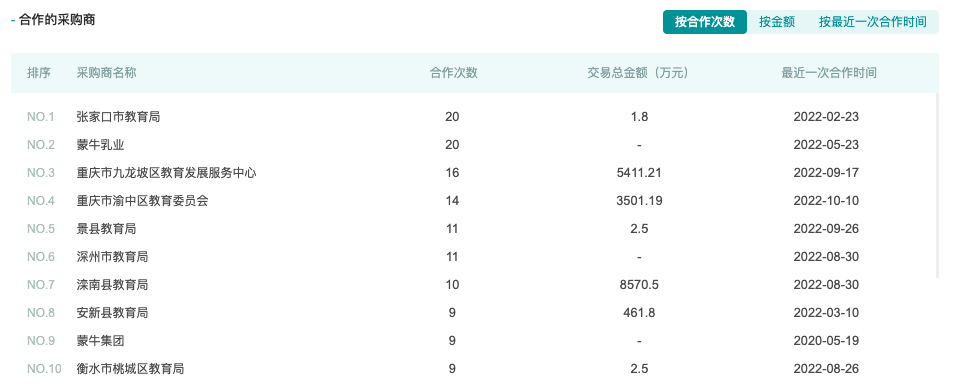Open 张家口市教育局 purchaser entry
The height and width of the screenshot is (388, 955).
[x=118, y=116]
